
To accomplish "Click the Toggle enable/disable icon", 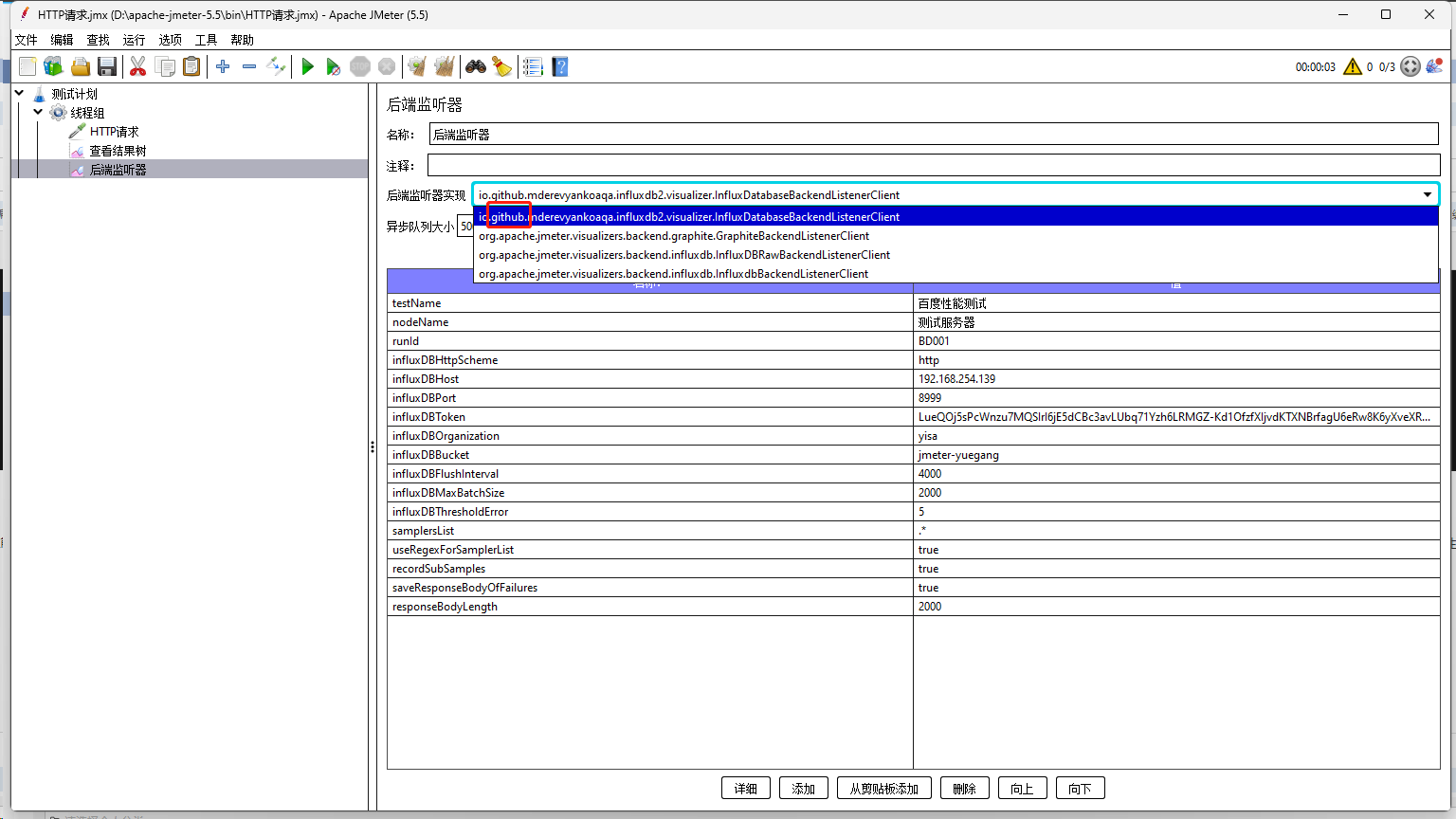I will (x=276, y=66).
